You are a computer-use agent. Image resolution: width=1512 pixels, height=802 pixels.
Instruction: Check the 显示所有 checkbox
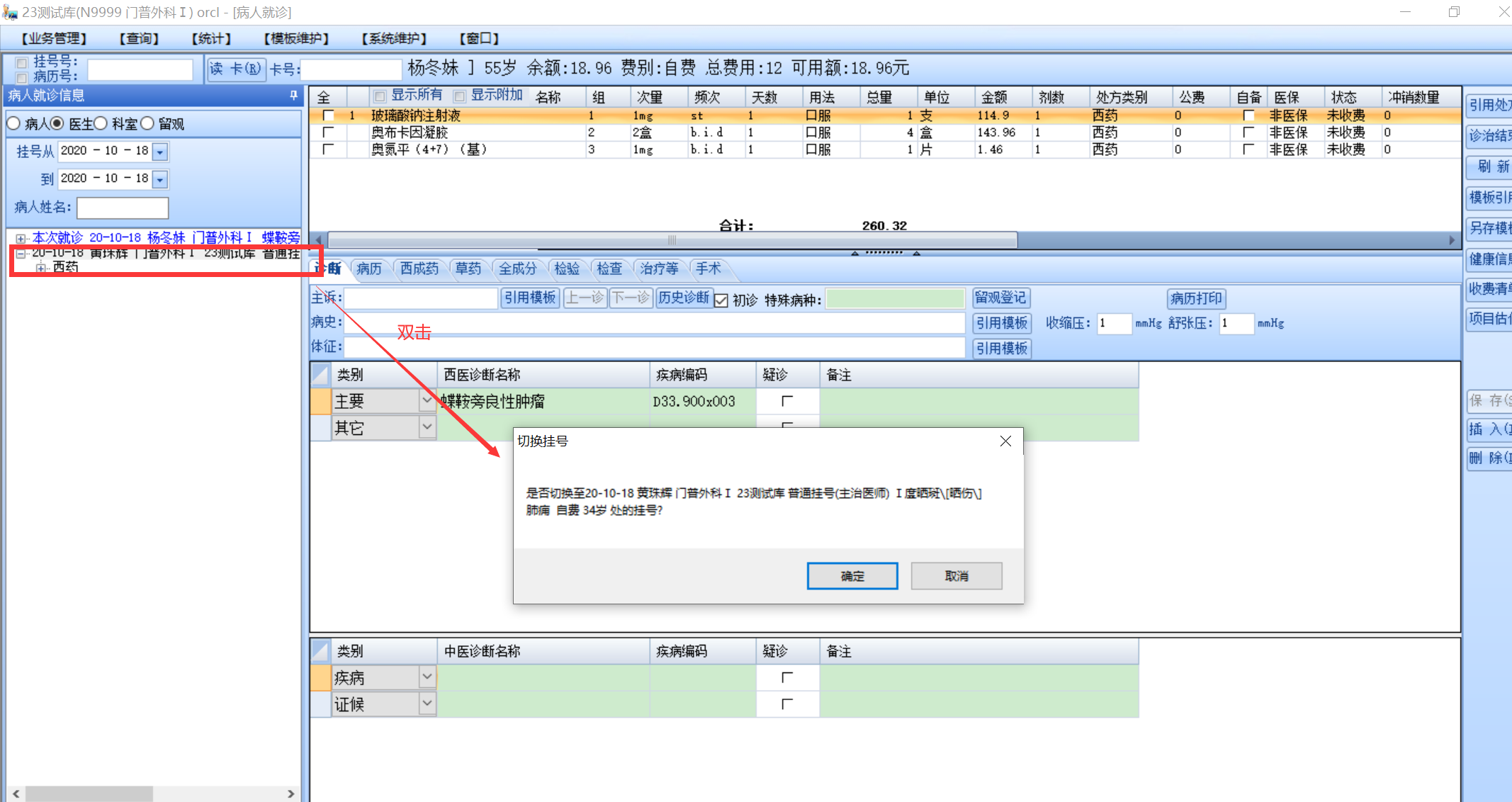[380, 96]
